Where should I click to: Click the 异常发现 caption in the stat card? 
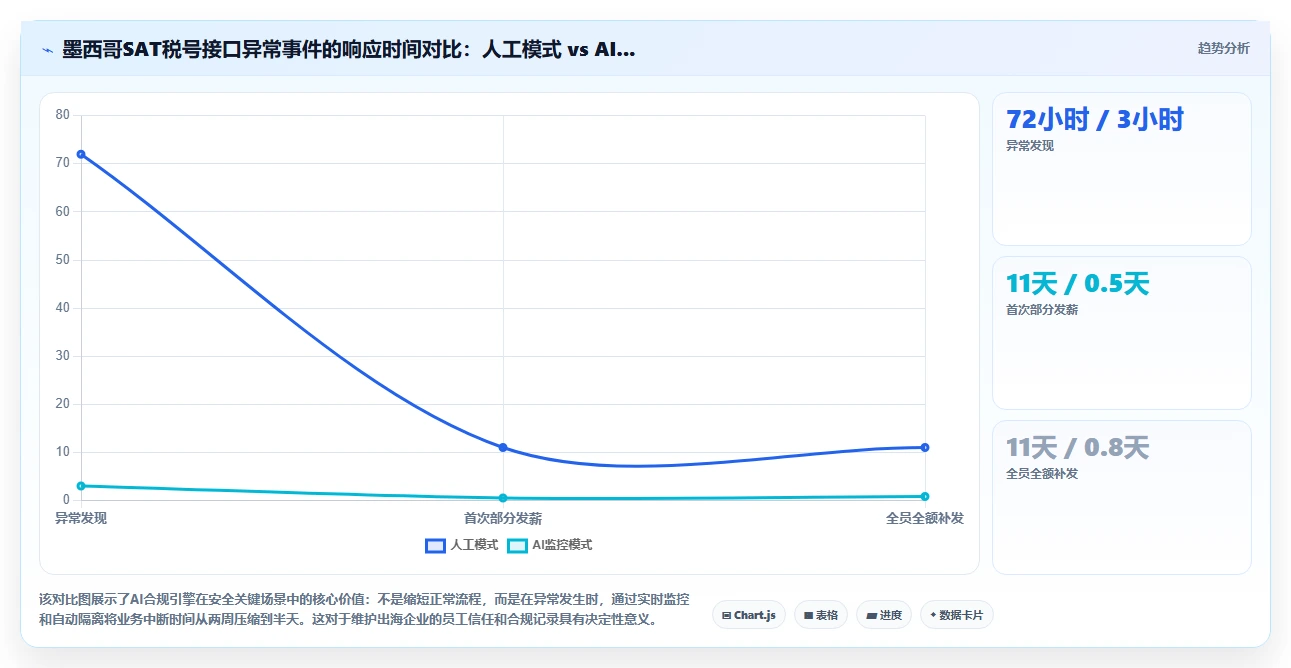coord(1030,146)
